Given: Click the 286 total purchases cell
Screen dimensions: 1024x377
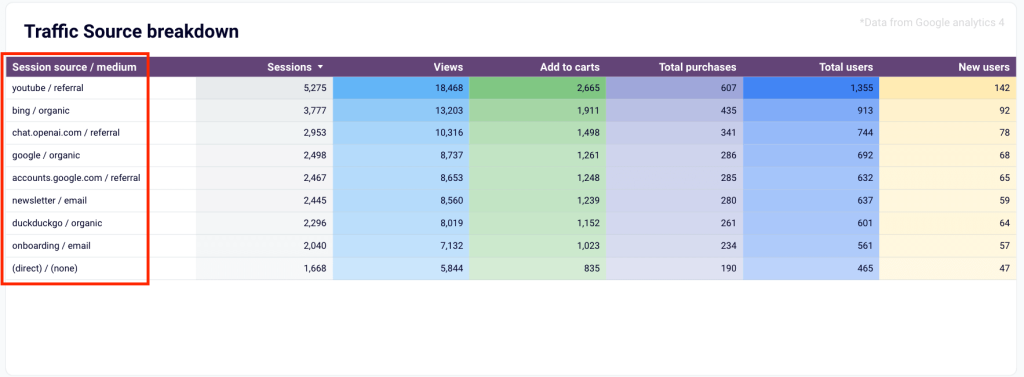Looking at the screenshot, I should (x=675, y=156).
